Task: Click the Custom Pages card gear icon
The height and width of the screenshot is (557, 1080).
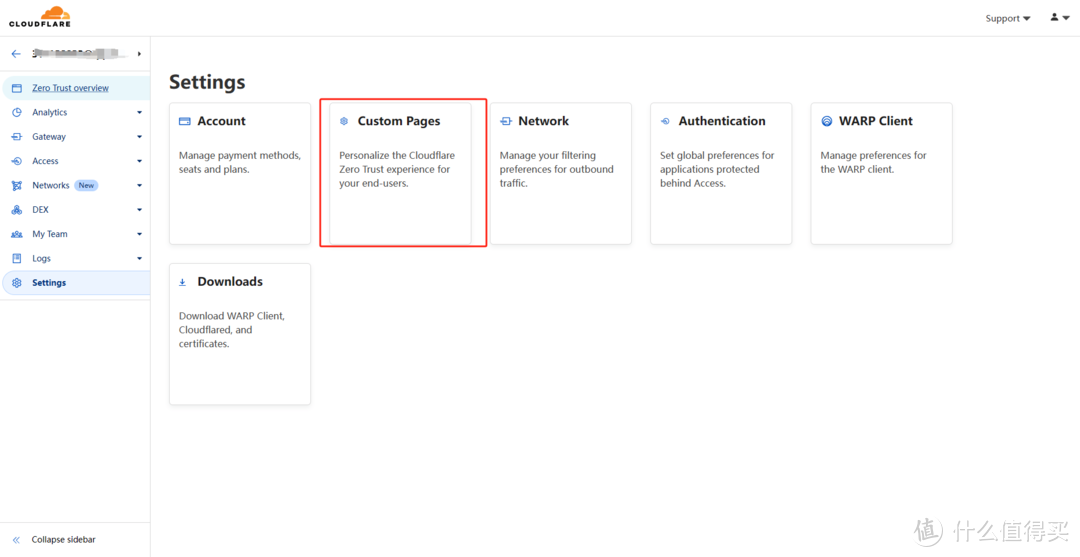Action: pos(344,121)
